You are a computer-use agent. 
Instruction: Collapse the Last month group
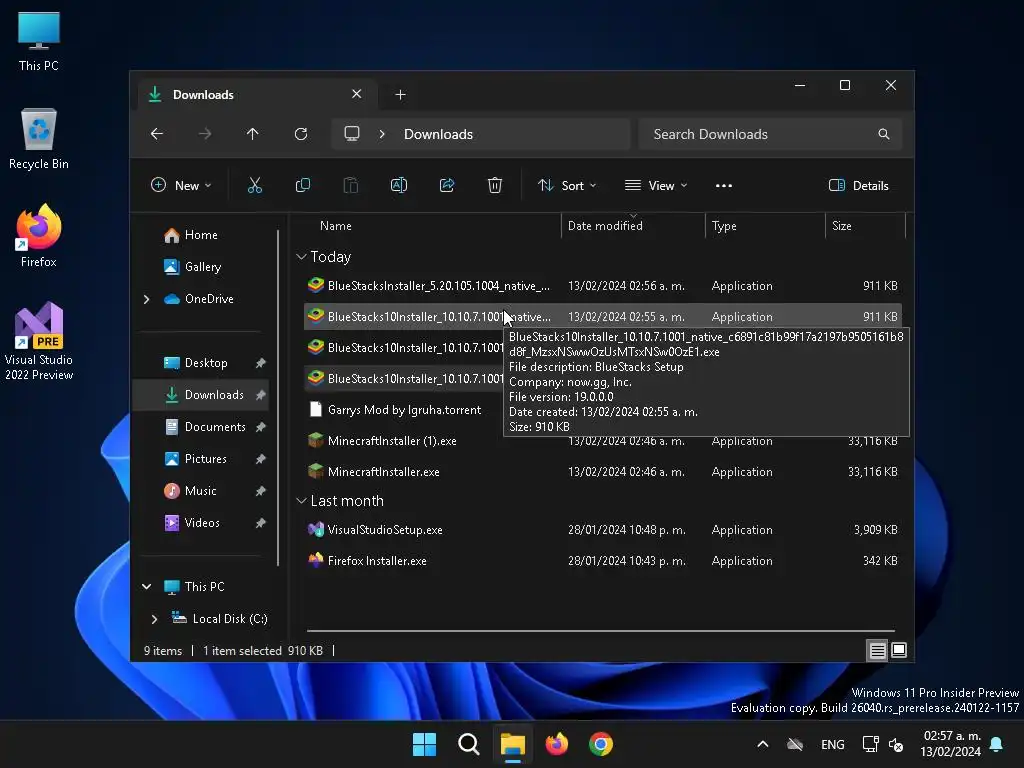coord(301,501)
